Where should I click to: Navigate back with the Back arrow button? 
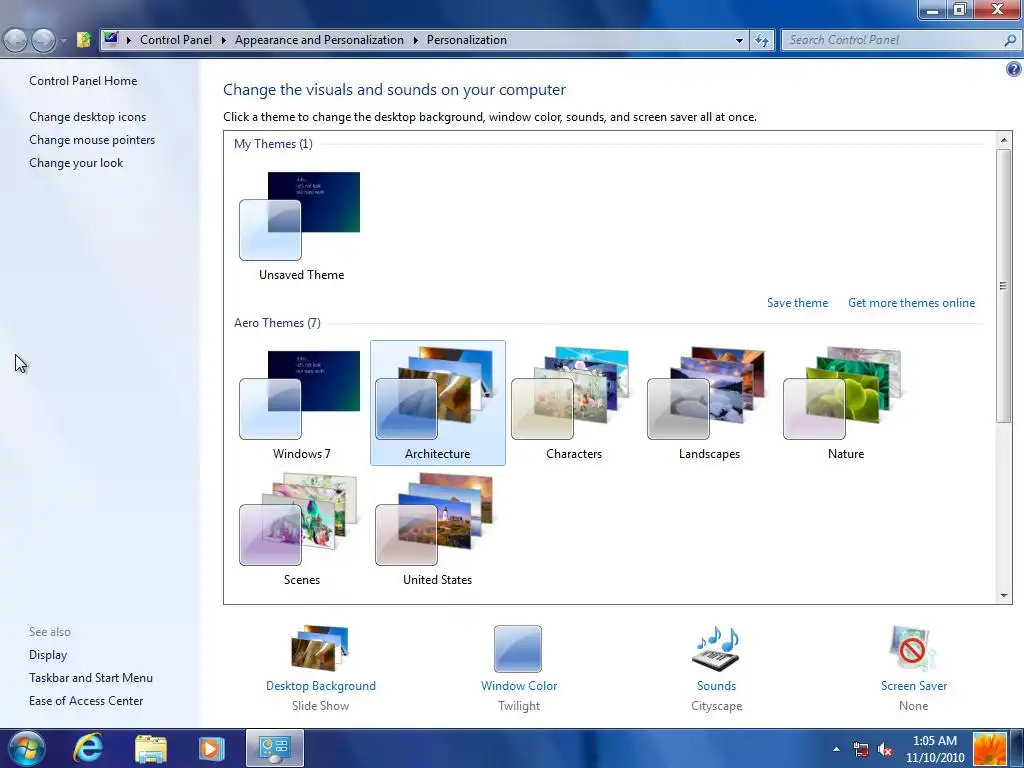point(16,40)
